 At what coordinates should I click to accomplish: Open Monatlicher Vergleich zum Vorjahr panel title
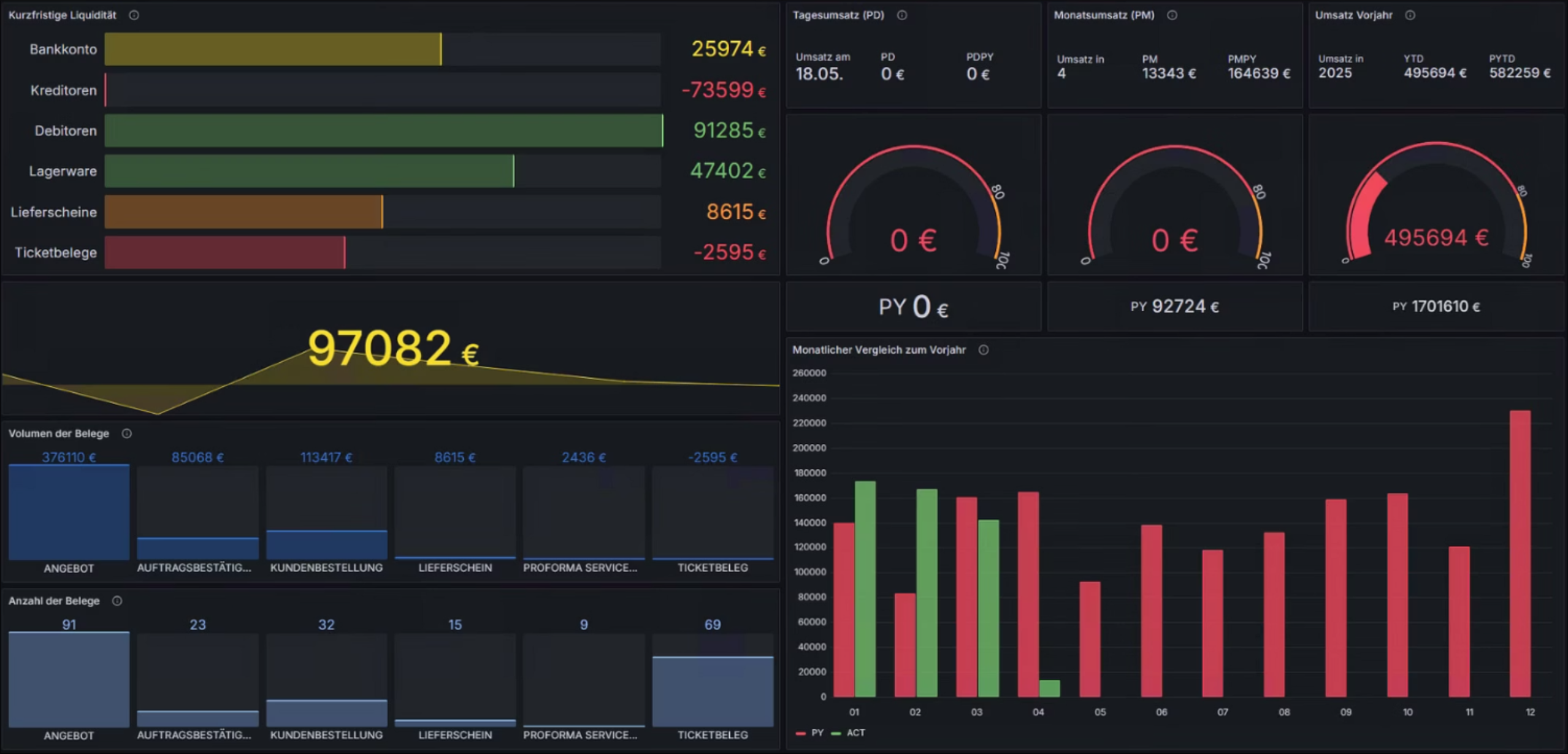[x=879, y=350]
